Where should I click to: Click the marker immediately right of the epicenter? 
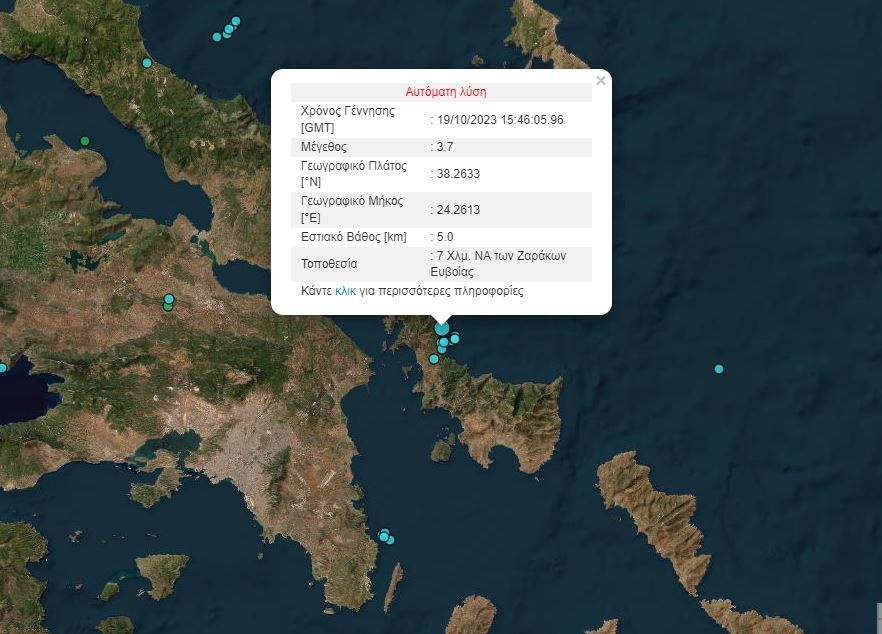point(454,338)
